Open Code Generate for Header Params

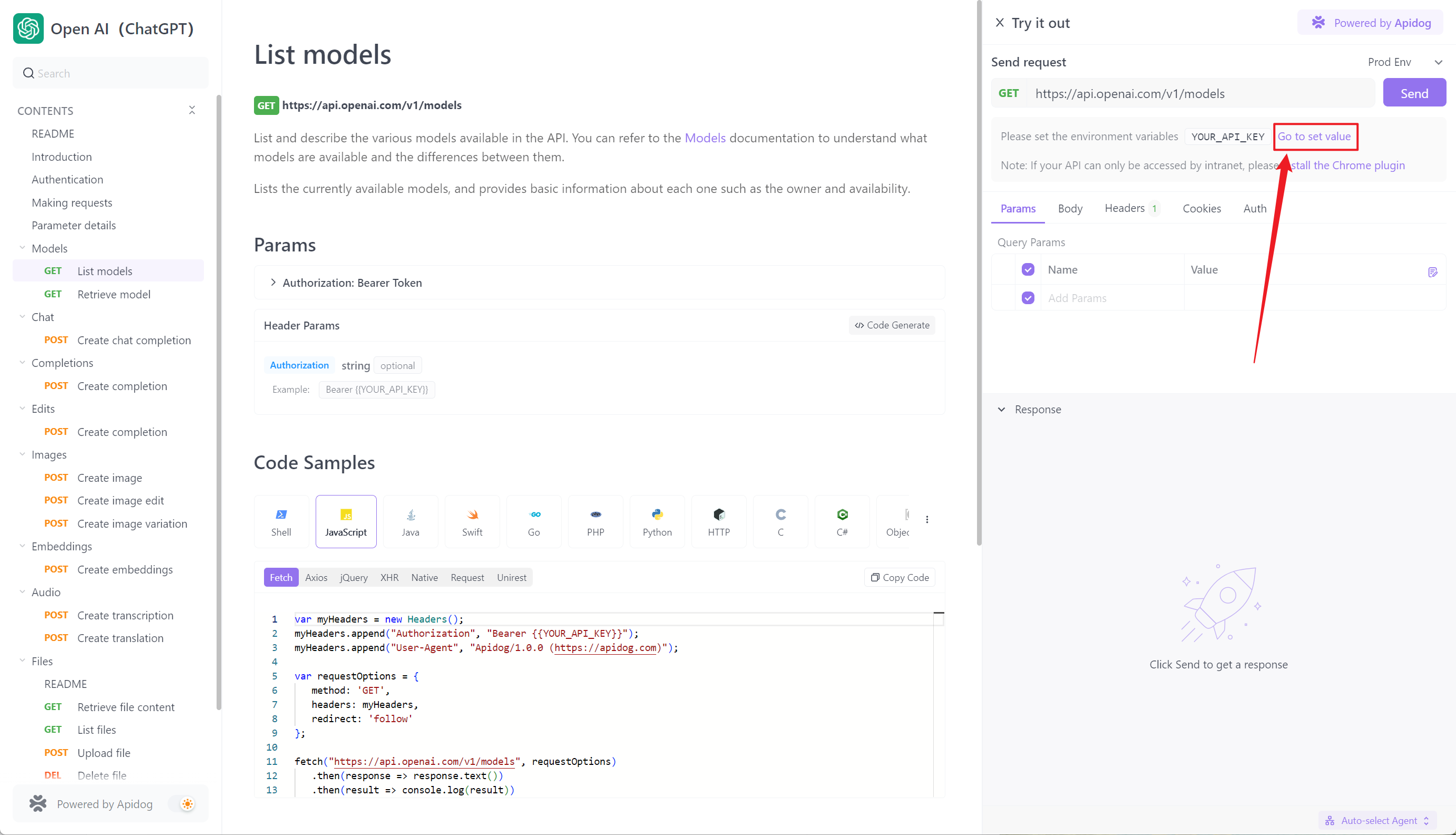892,325
